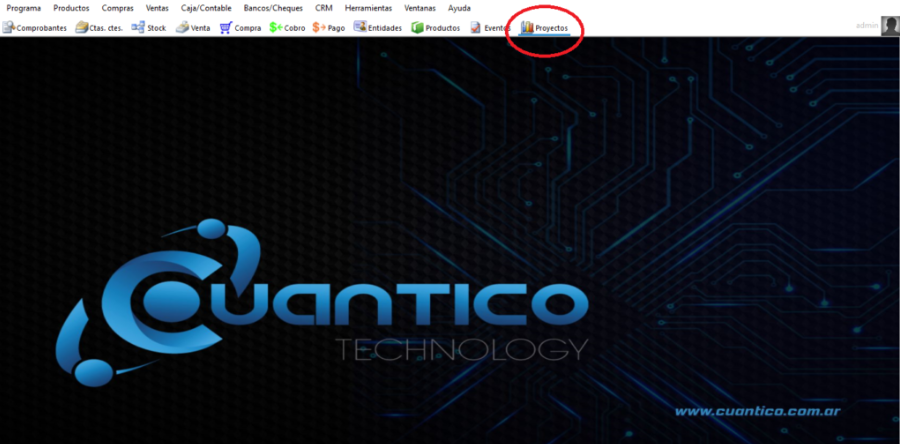Viewport: 900px width, 444px height.
Task: Open the Eventos calendar icon
Action: (475, 28)
